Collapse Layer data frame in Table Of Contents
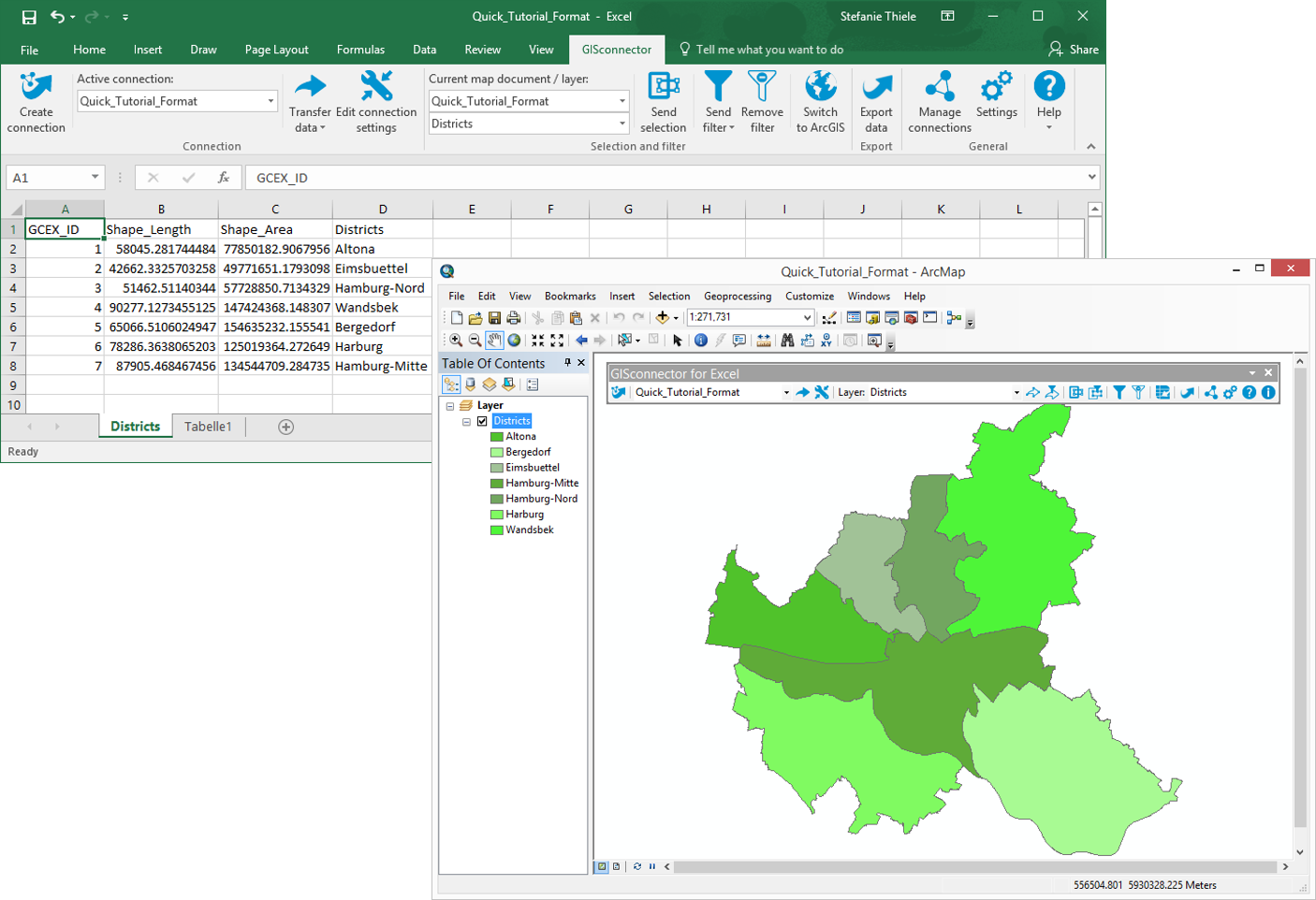The height and width of the screenshot is (900, 1316). (x=450, y=406)
